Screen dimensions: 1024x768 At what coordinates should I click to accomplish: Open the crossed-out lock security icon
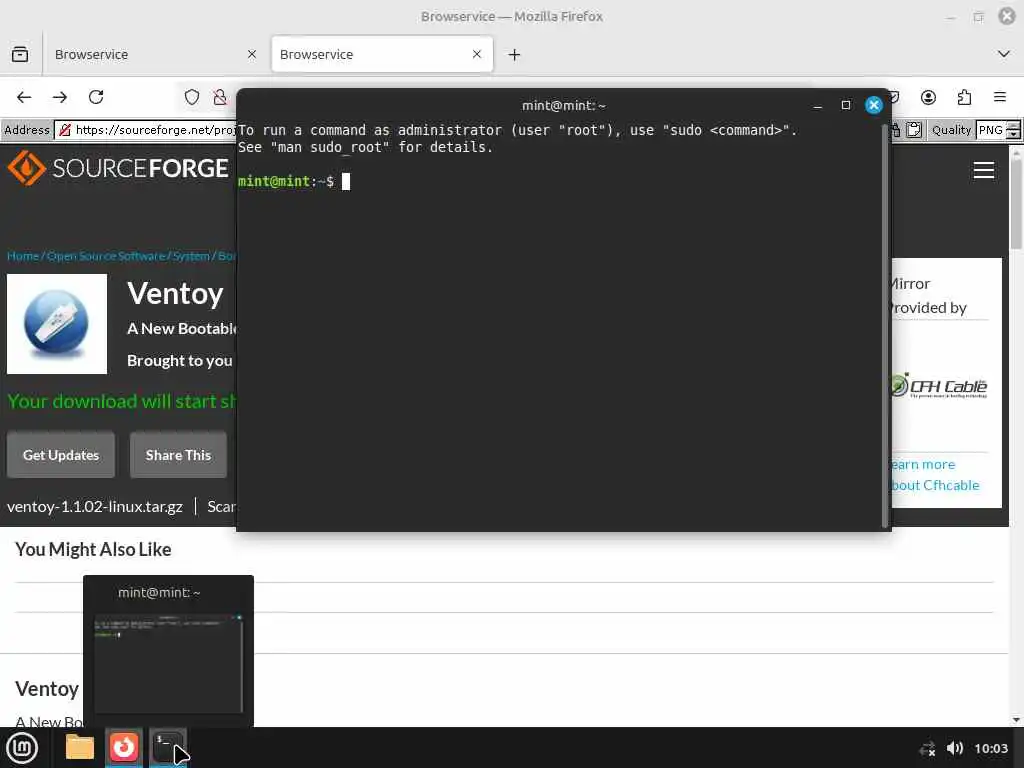(x=220, y=97)
